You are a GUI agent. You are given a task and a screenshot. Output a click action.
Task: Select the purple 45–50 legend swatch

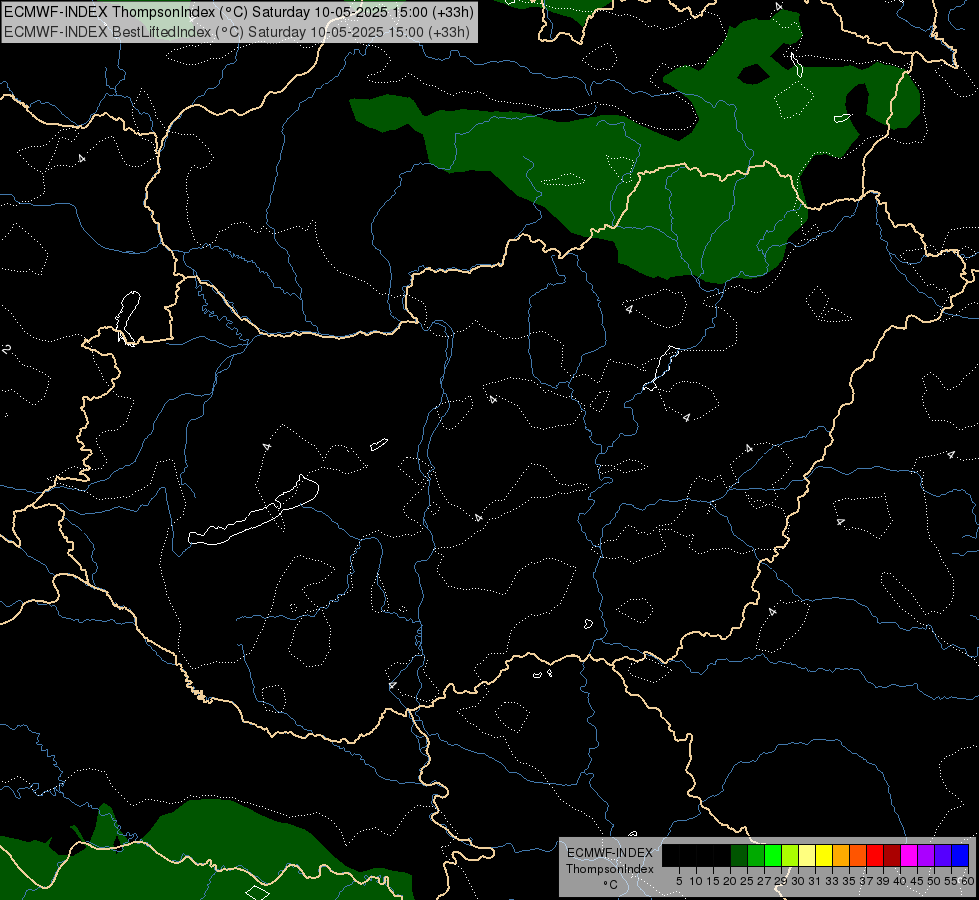[926, 856]
